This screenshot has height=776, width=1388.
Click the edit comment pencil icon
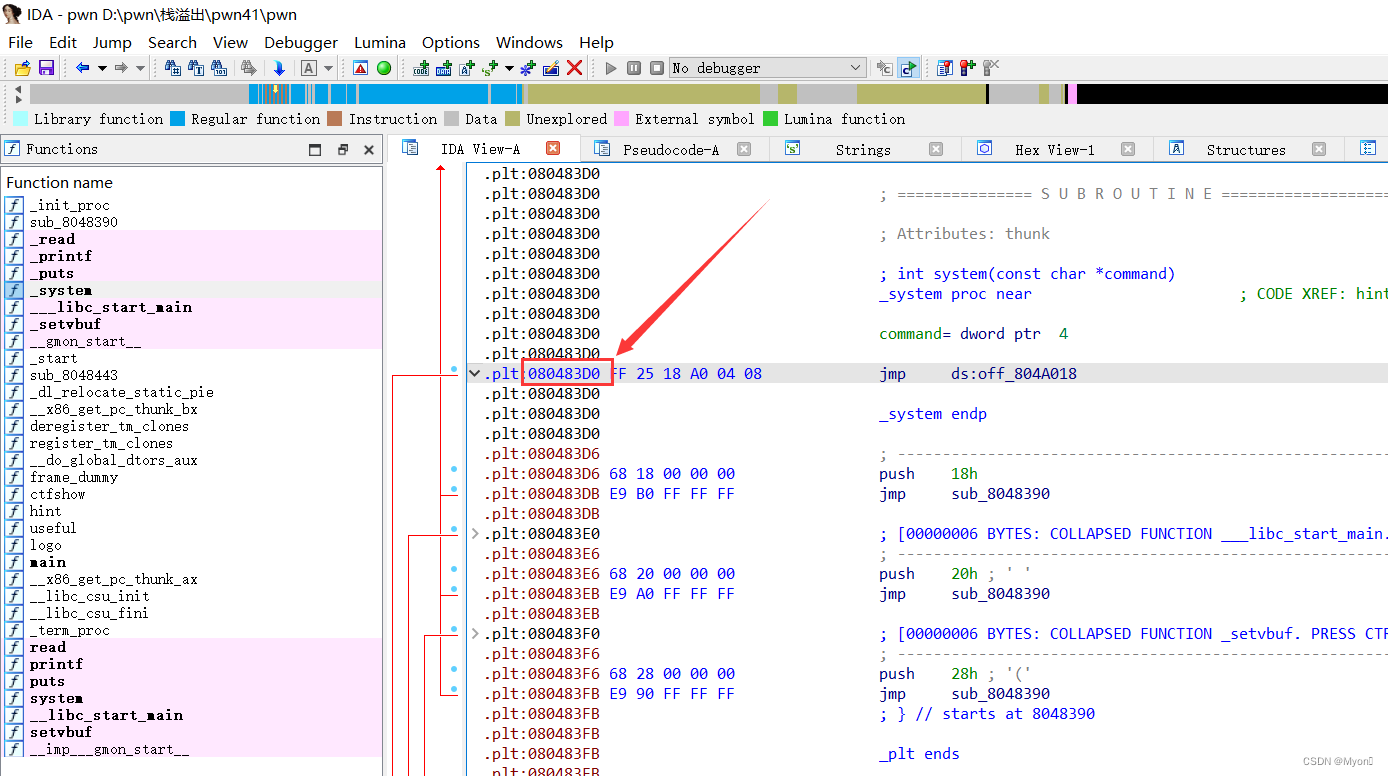(x=550, y=67)
